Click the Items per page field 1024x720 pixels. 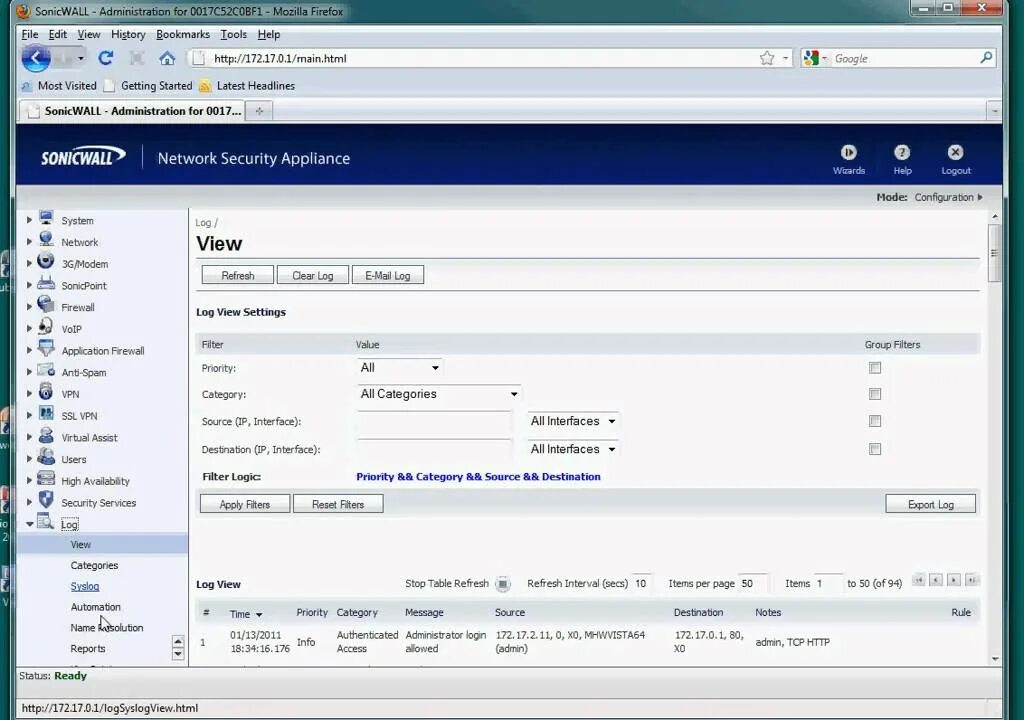point(754,583)
